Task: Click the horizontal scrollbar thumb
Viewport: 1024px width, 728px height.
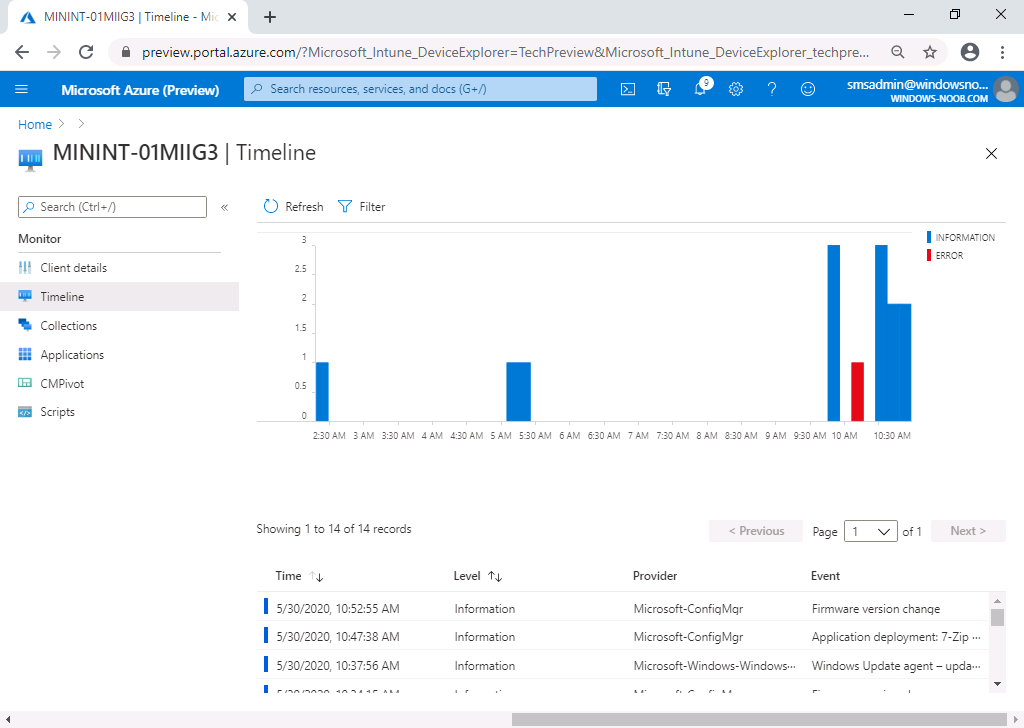Action: tap(759, 720)
